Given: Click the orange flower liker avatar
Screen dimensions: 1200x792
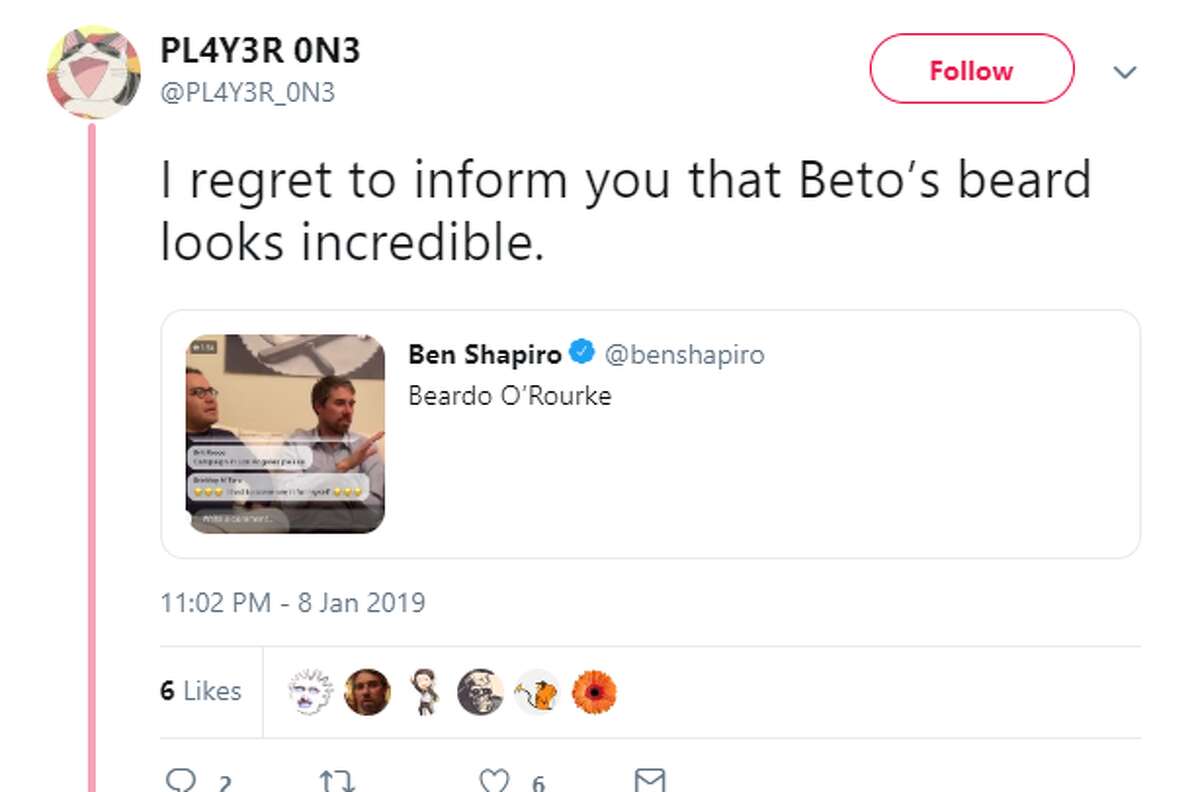Looking at the screenshot, I should 593,691.
